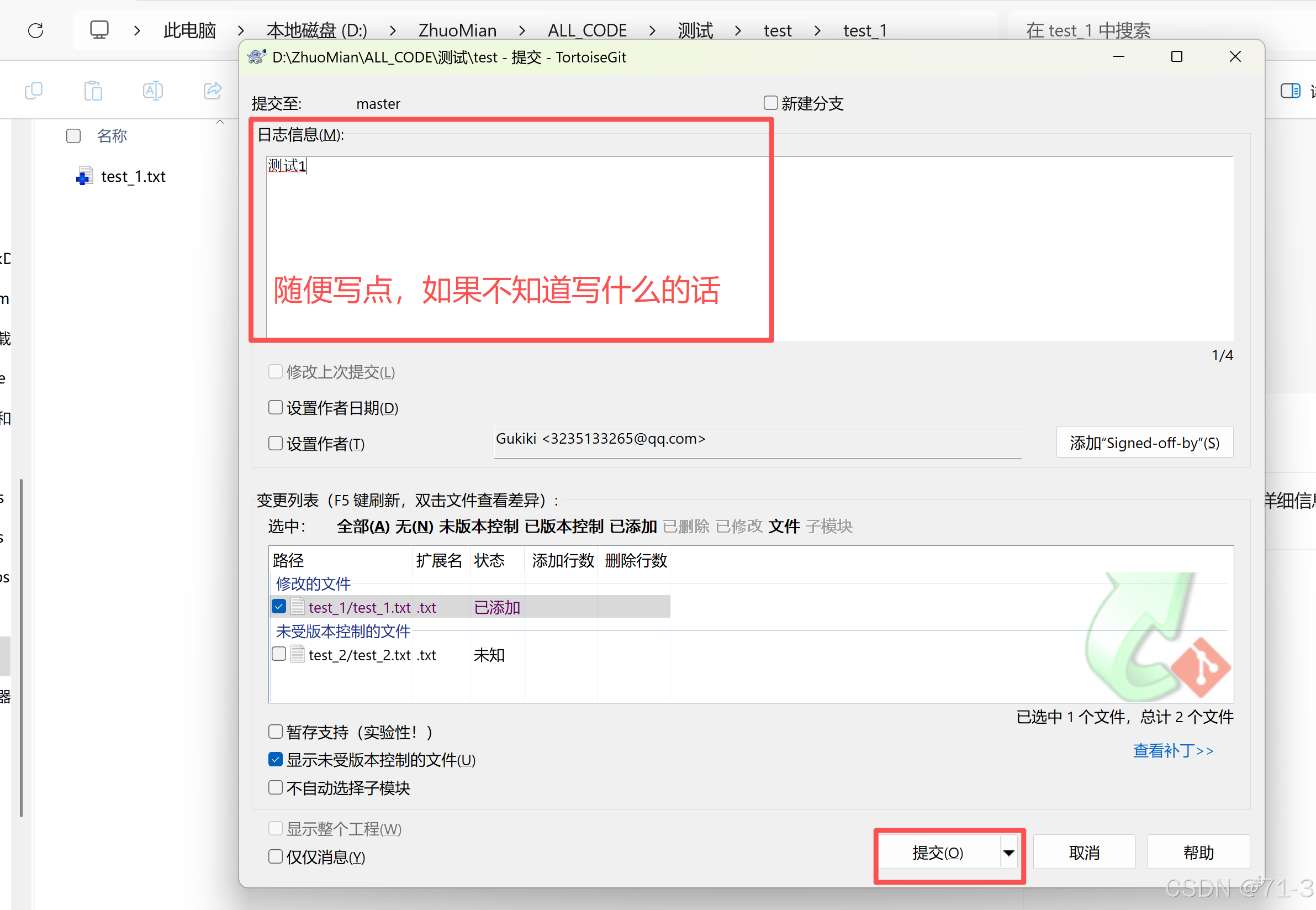Select the 未版本控制 filter option
The width and height of the screenshot is (1316, 910).
click(x=478, y=526)
